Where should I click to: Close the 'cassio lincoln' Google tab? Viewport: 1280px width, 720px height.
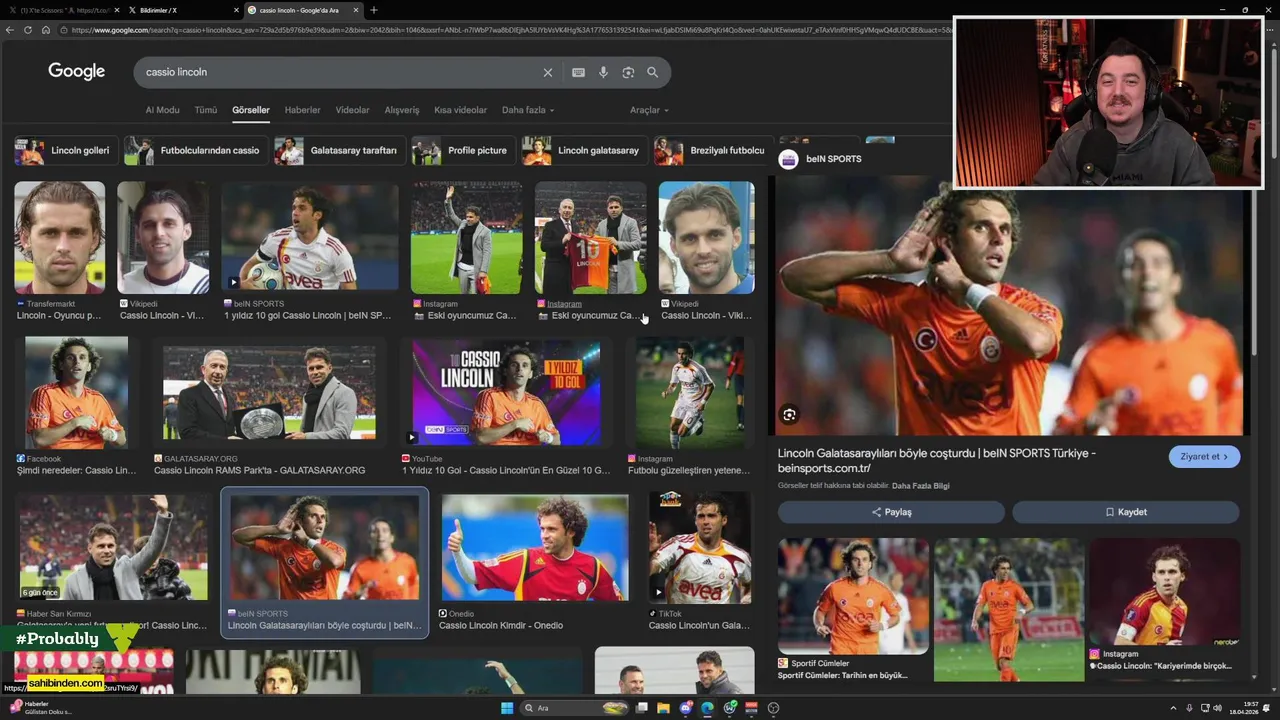(355, 10)
